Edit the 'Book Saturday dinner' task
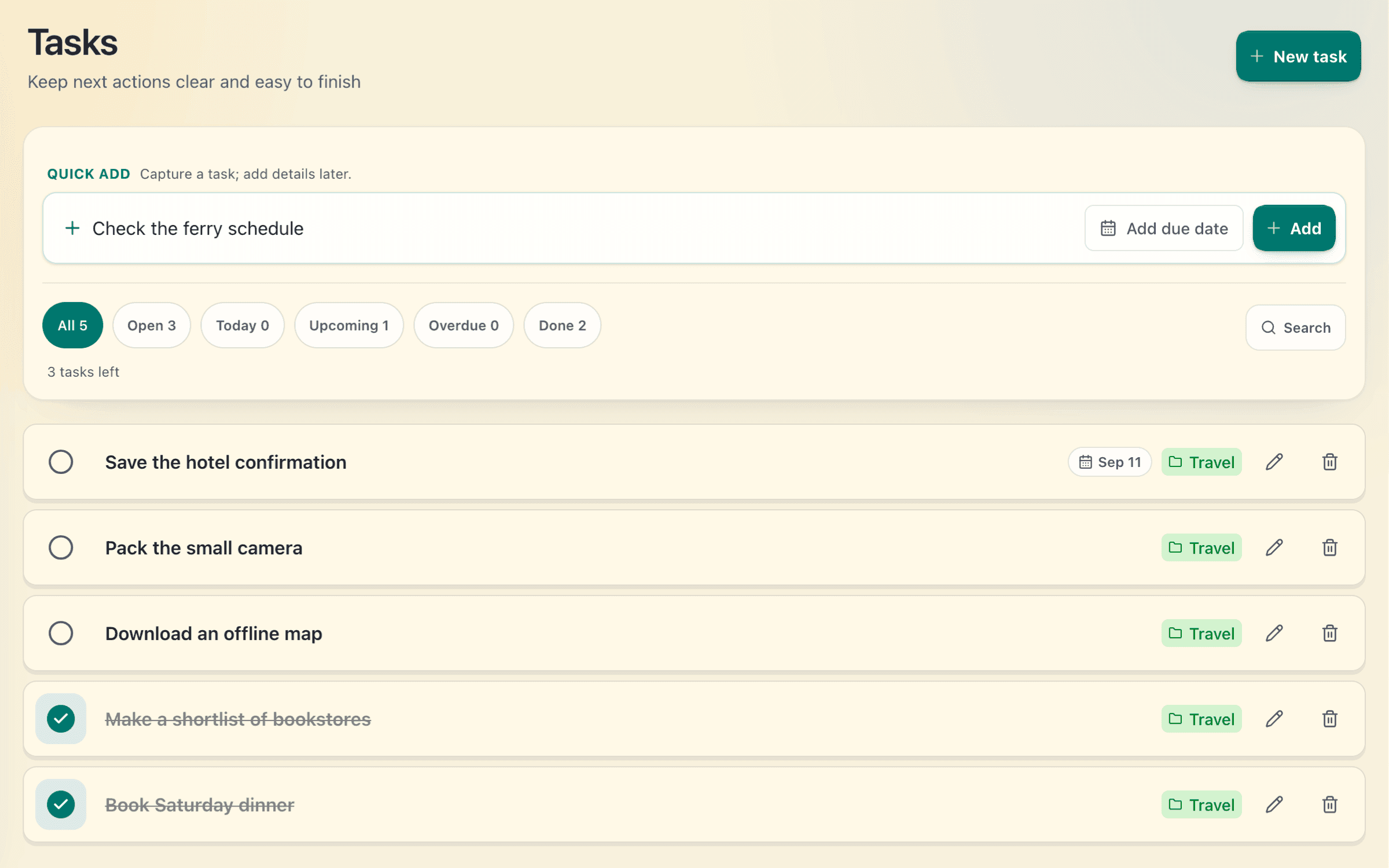Screen dimensions: 1389x868 click(x=1274, y=804)
